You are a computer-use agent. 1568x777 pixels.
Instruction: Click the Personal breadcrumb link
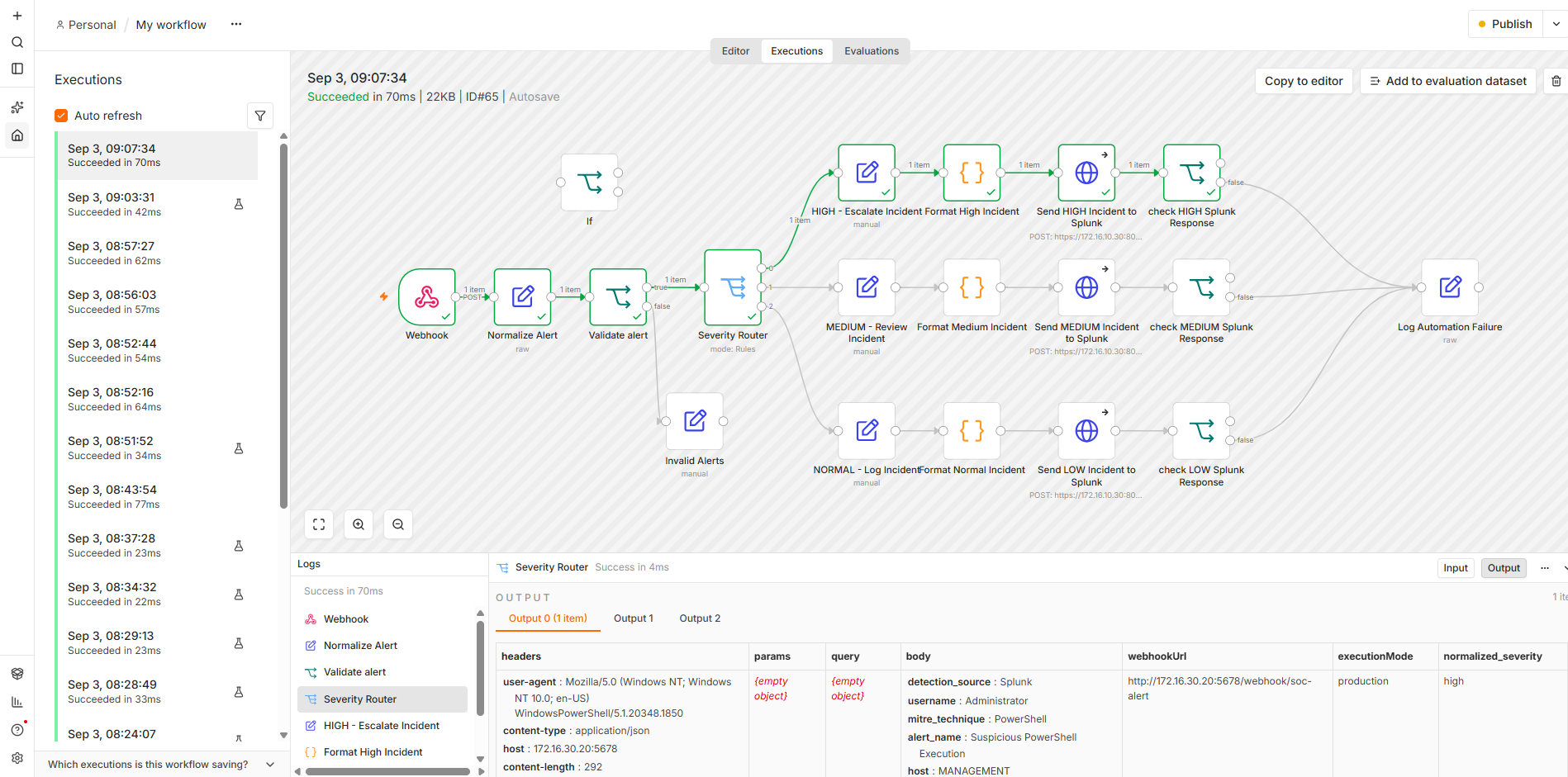86,25
